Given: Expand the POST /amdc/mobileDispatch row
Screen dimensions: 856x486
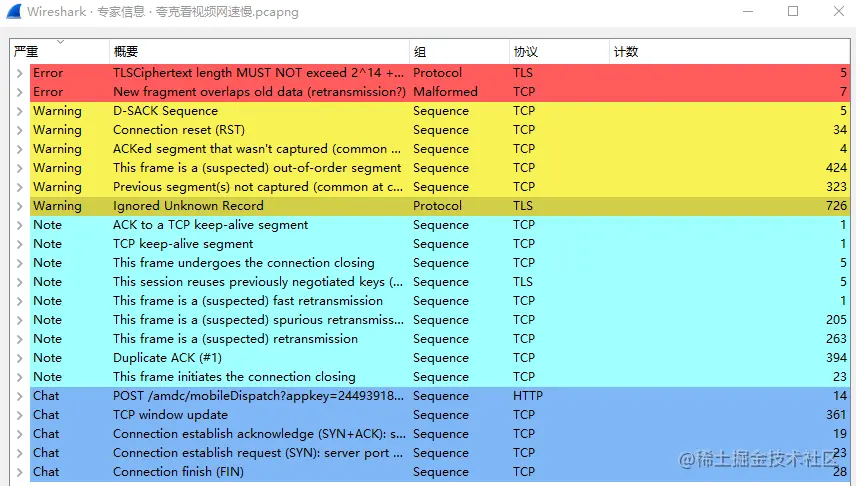Looking at the screenshot, I should click(20, 396).
